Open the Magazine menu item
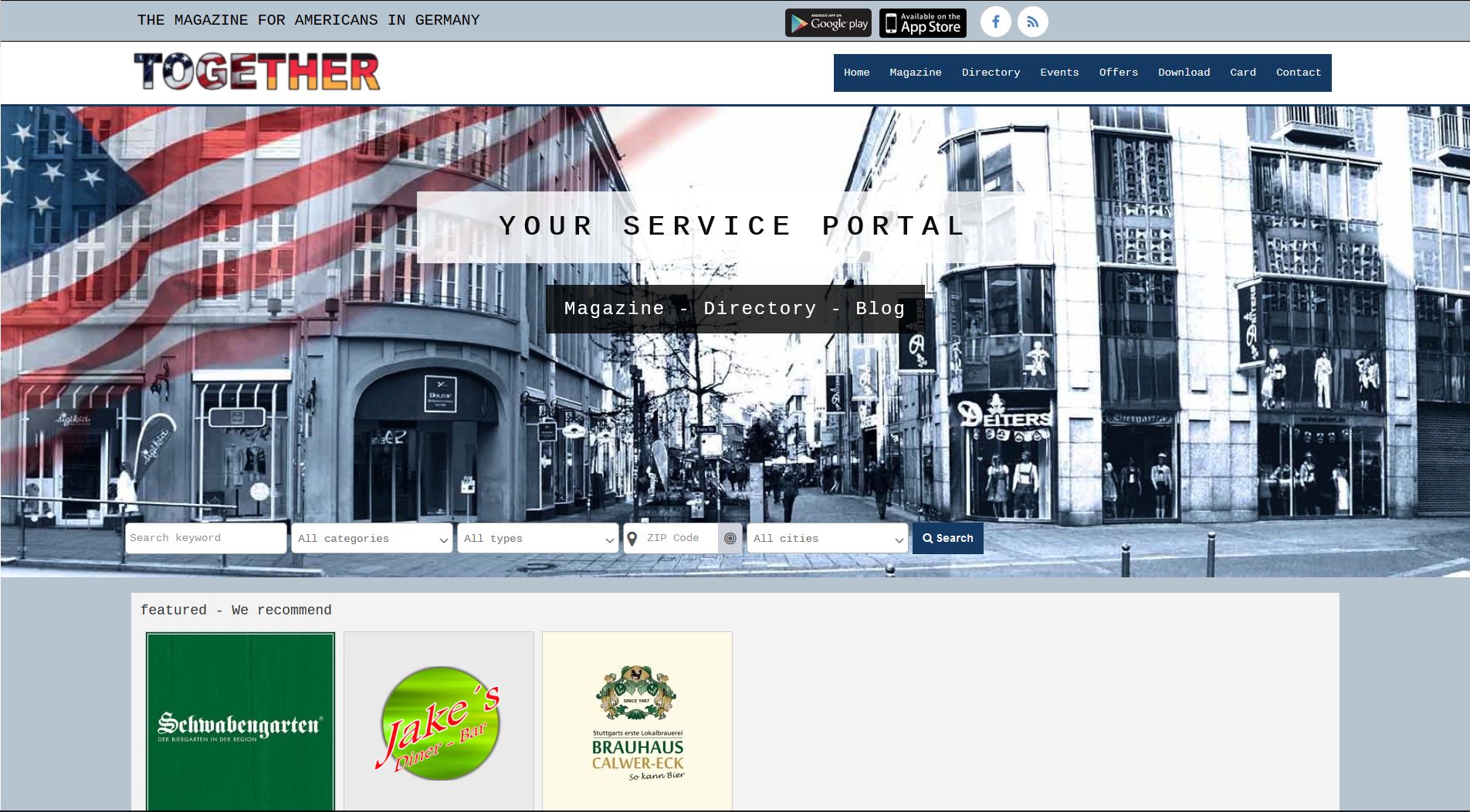This screenshot has width=1470, height=812. tap(915, 73)
